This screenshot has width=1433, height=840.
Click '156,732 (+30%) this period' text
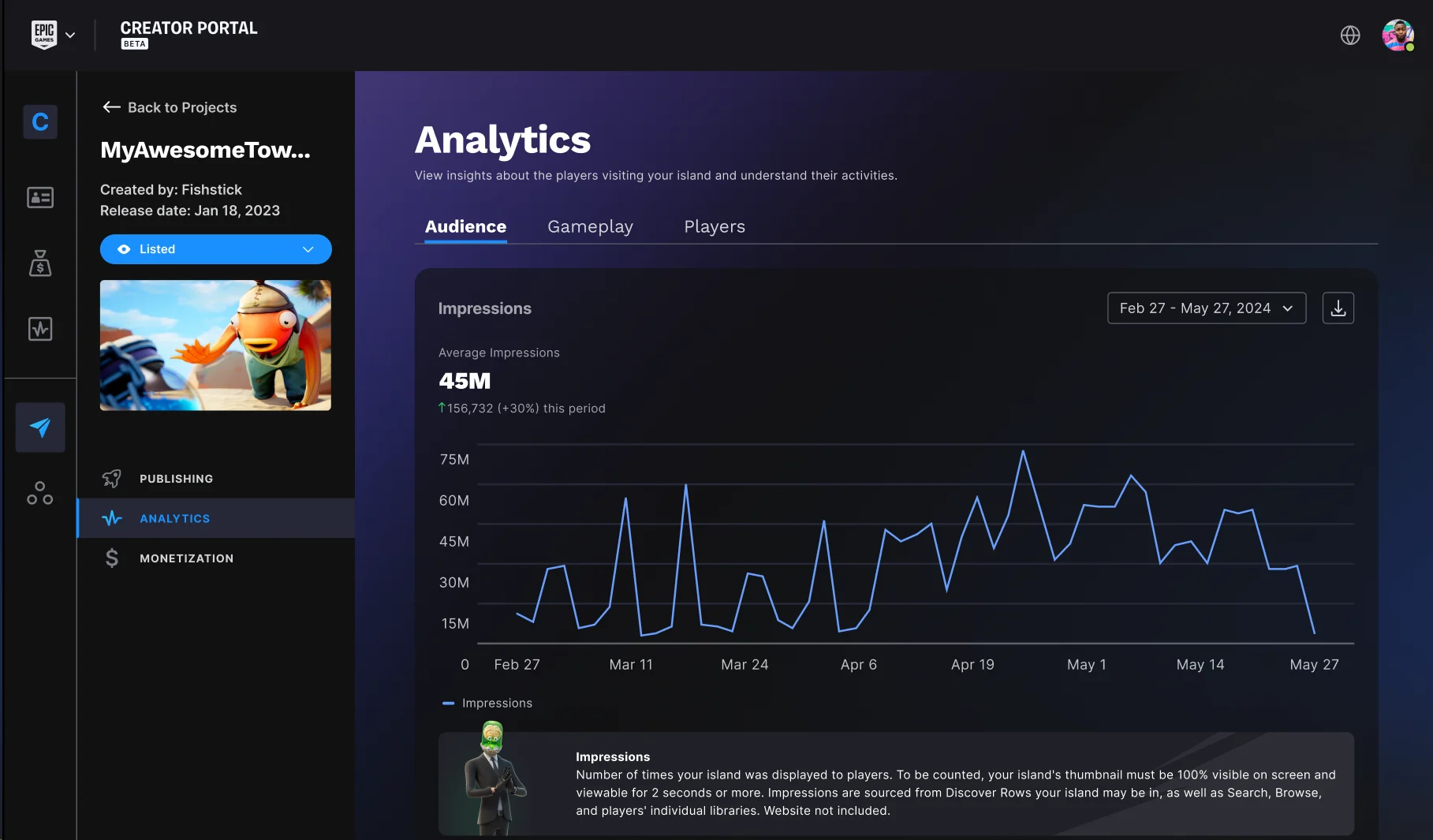point(527,409)
